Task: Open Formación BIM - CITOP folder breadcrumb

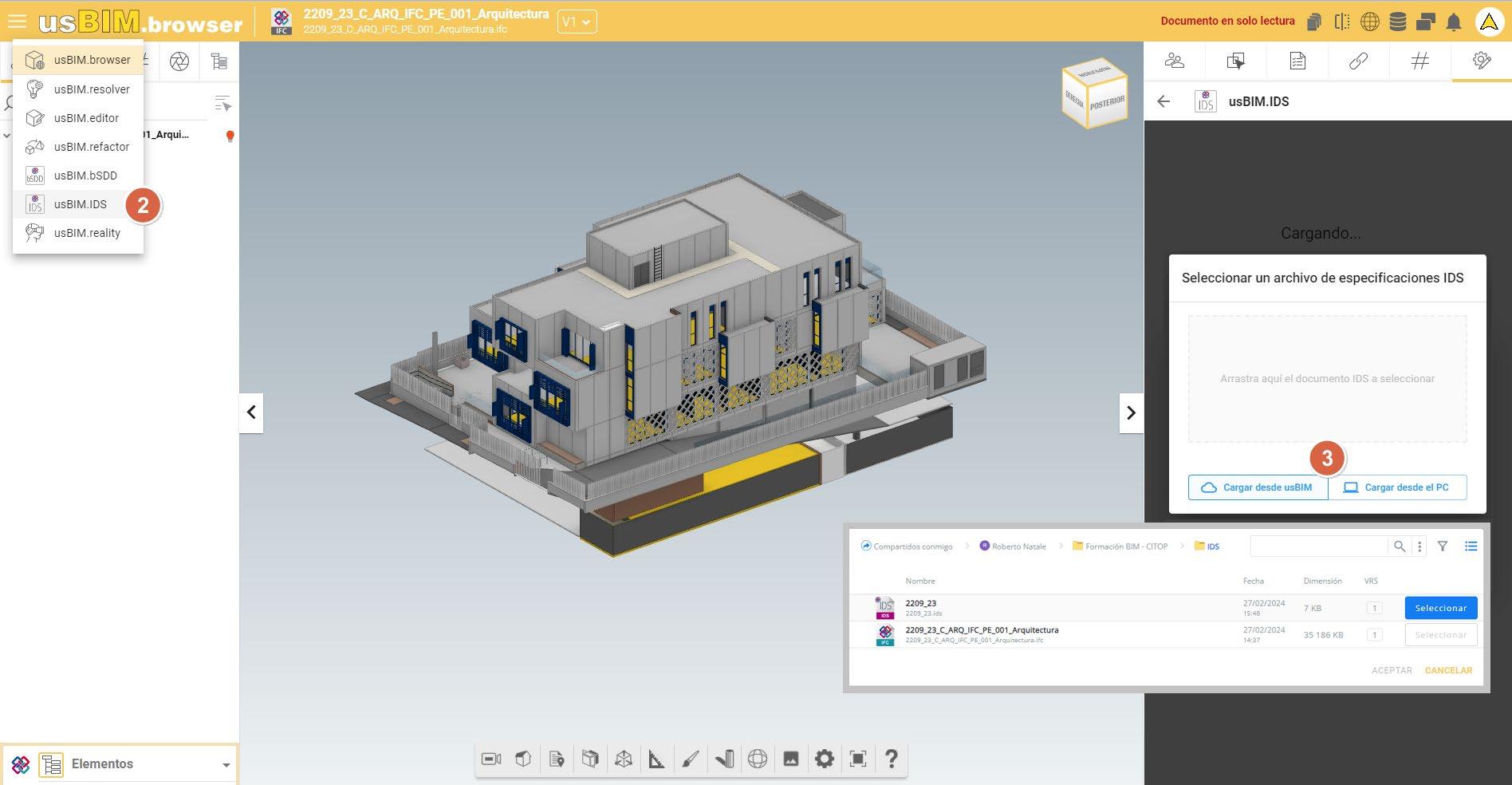Action: (x=1120, y=546)
